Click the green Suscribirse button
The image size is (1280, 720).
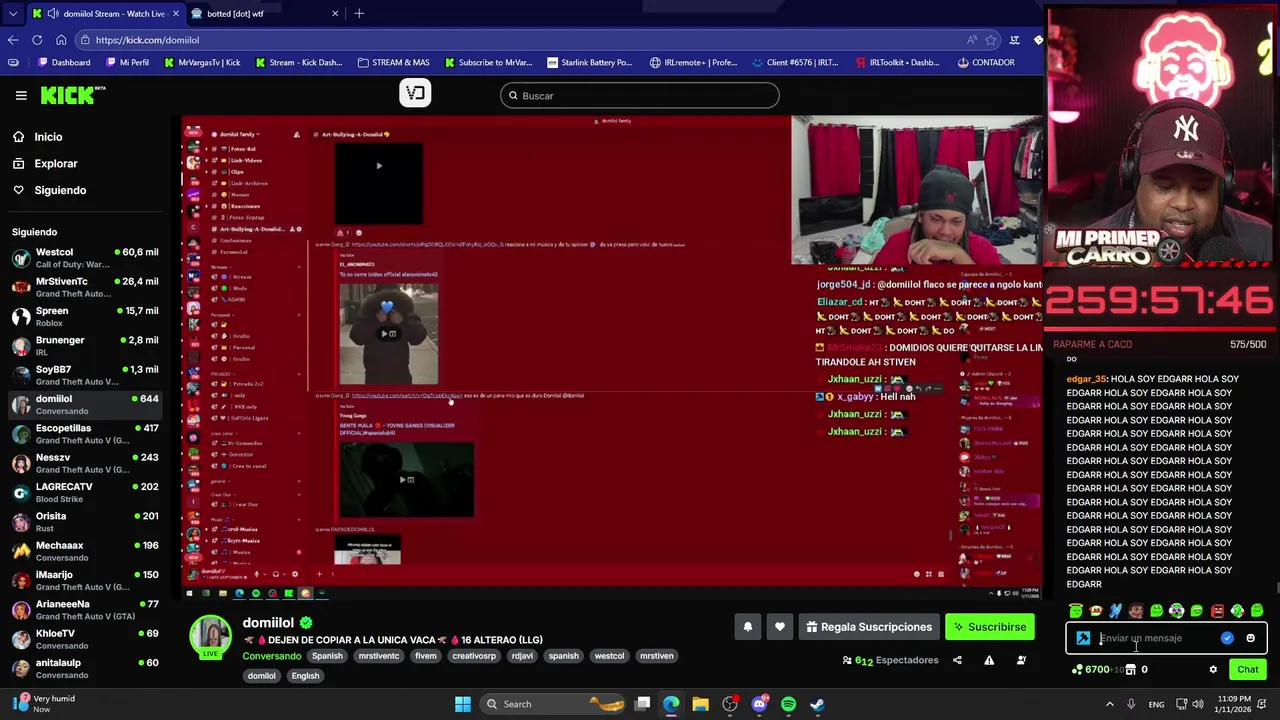click(x=990, y=627)
